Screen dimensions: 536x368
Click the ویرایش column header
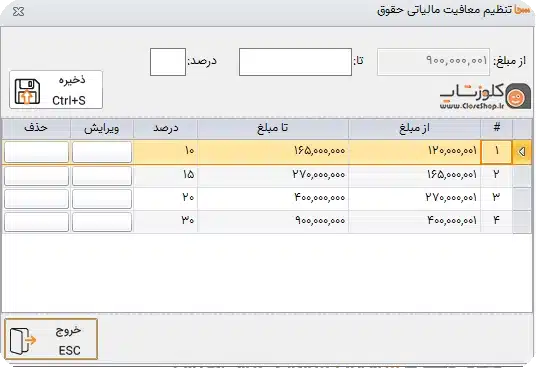(x=102, y=128)
